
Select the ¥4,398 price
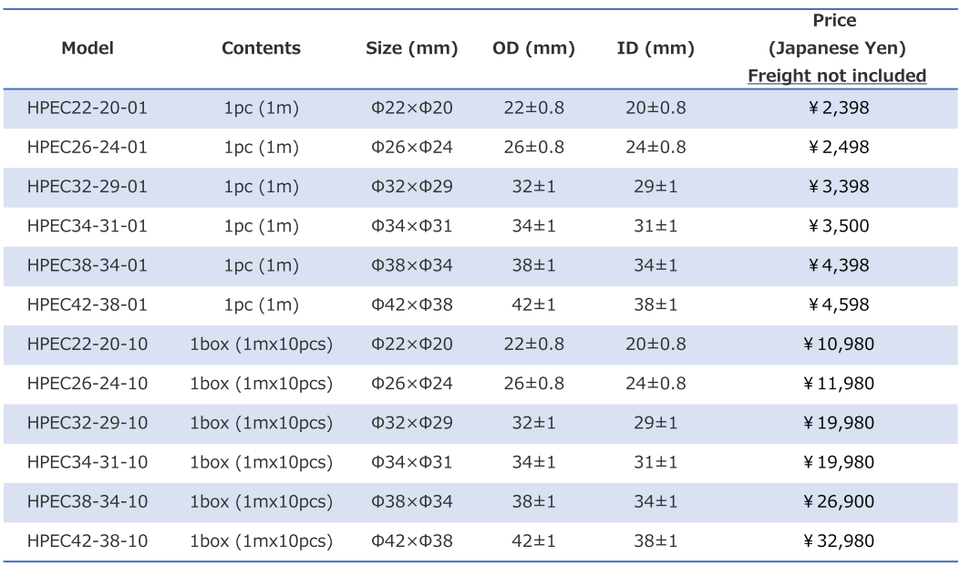click(x=838, y=265)
